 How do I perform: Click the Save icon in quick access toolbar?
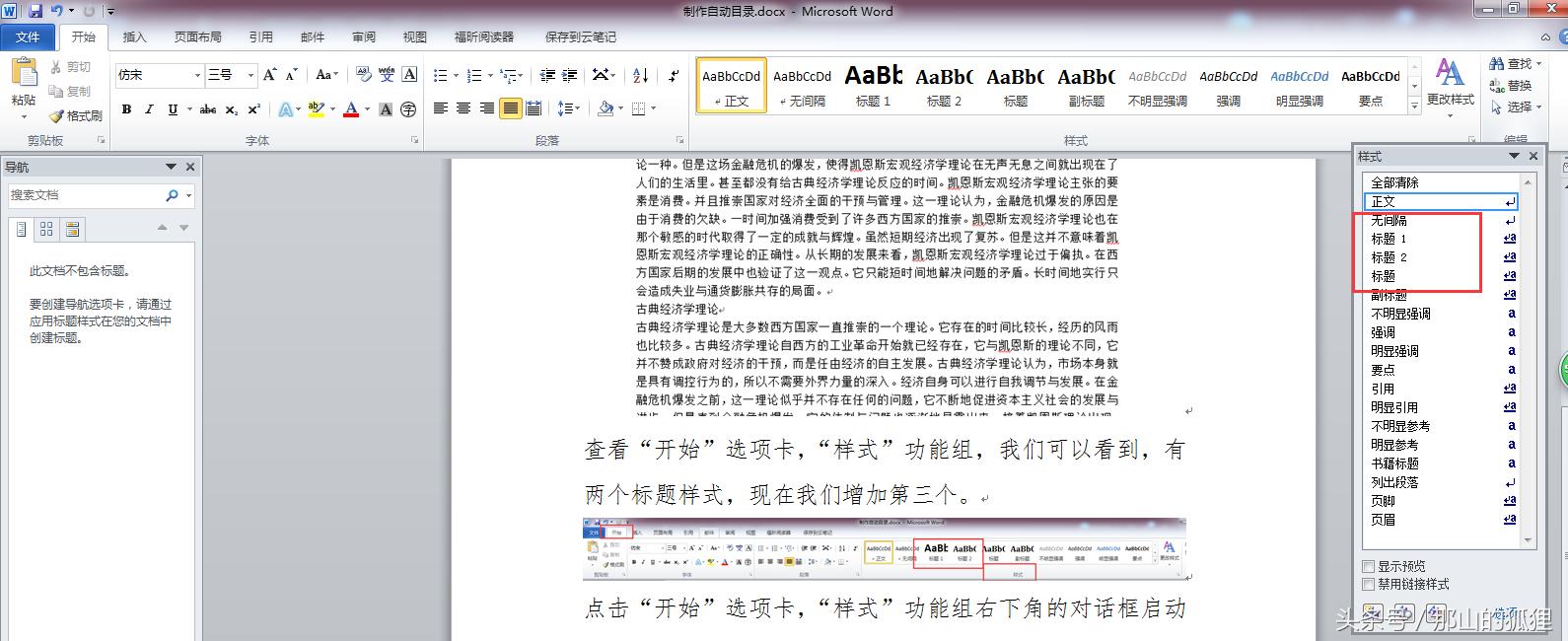pyautogui.click(x=36, y=11)
